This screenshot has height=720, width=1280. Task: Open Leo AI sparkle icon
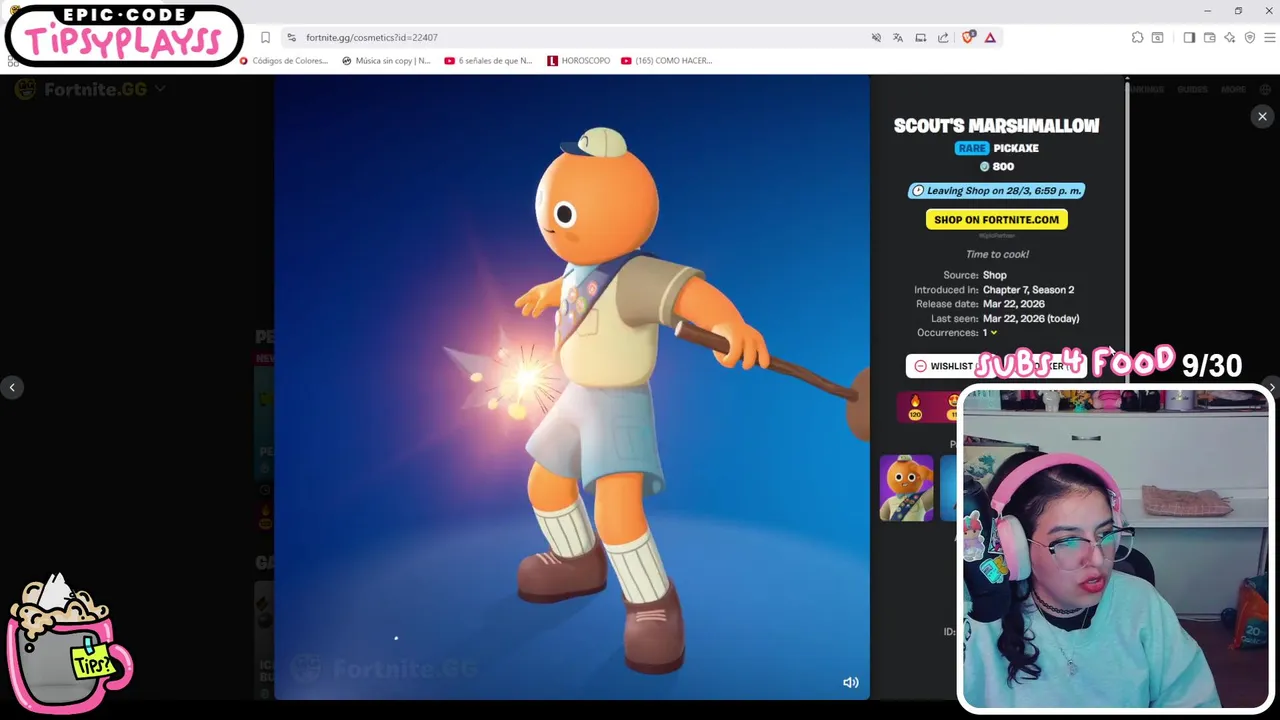point(1230,37)
